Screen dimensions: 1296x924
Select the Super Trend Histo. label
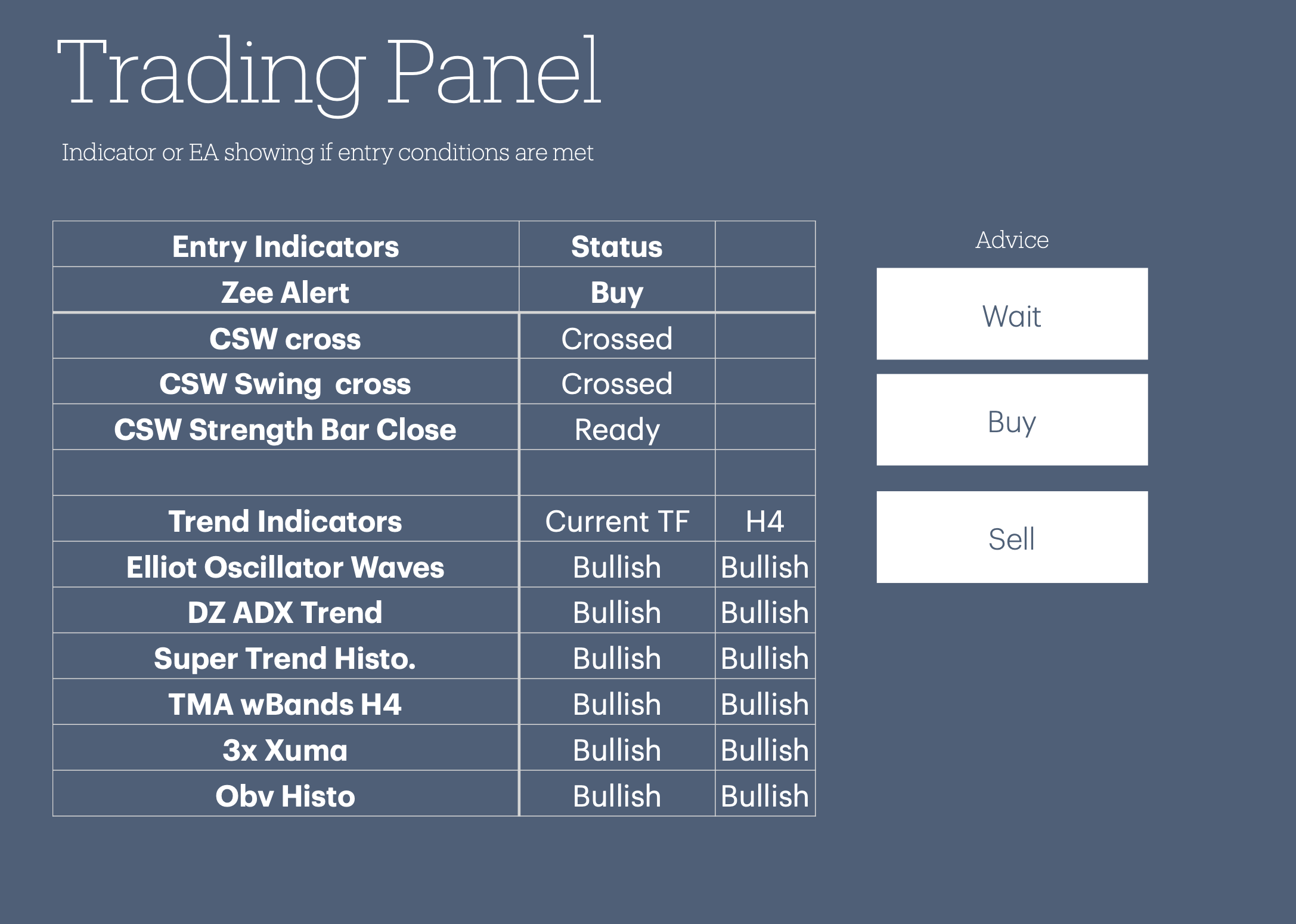pos(285,658)
